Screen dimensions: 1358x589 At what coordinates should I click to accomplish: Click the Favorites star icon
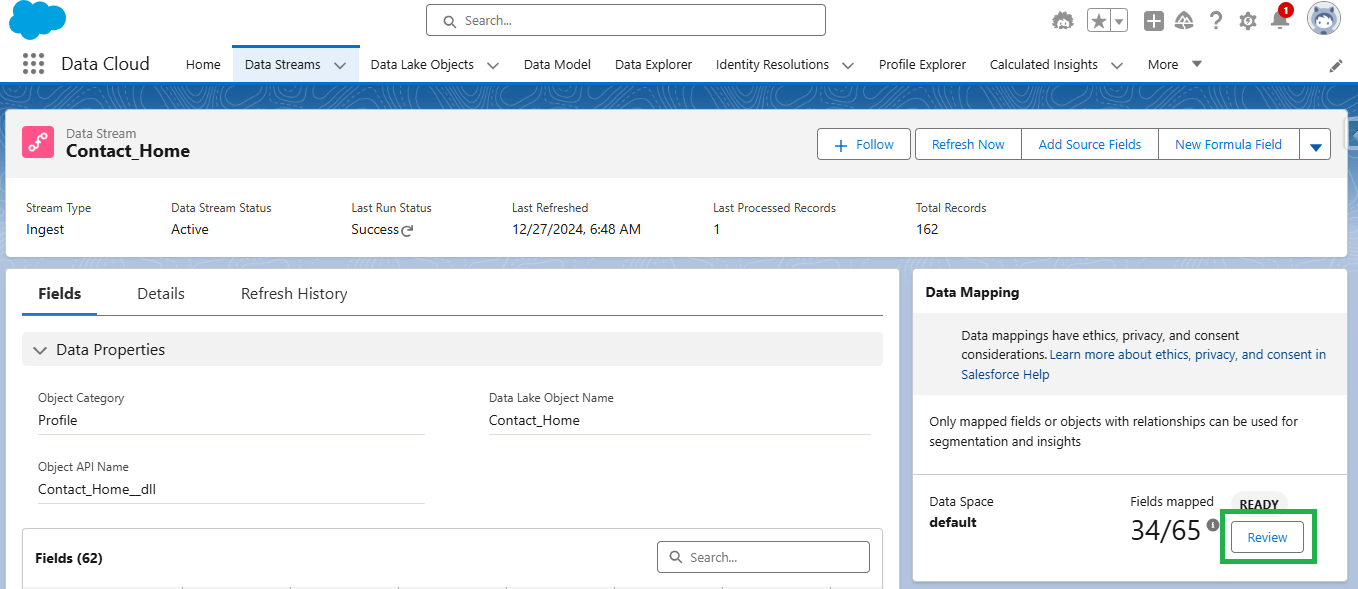[1098, 21]
